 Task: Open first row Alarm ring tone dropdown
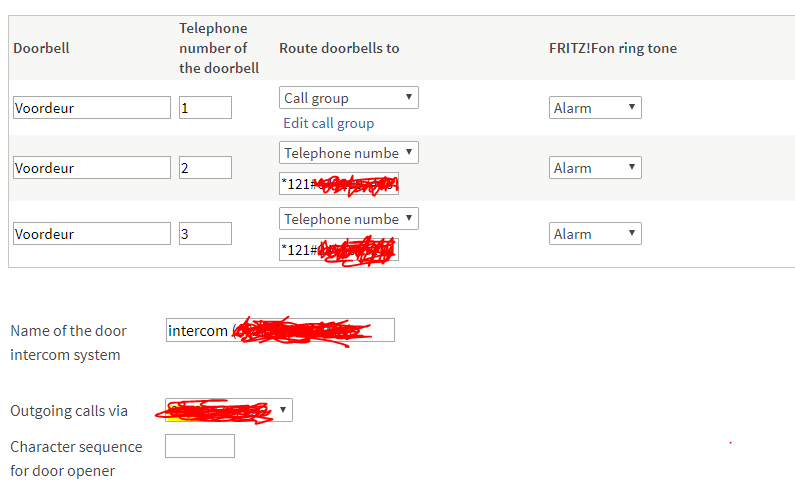pos(595,108)
